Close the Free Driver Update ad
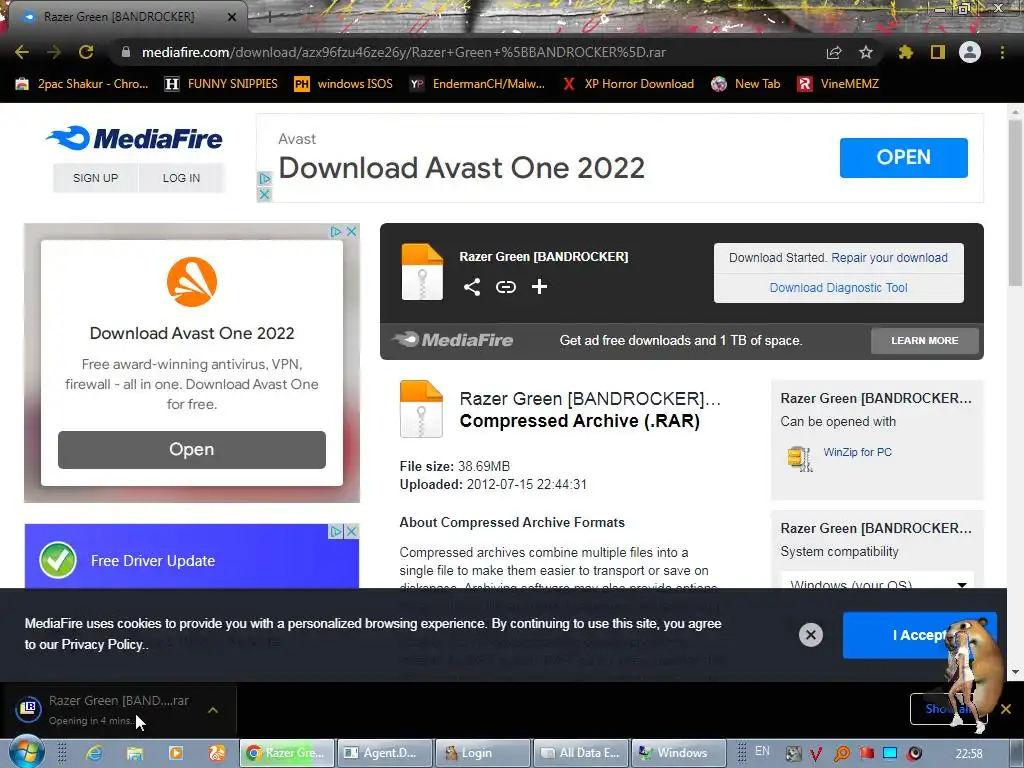1024x768 pixels. tap(351, 532)
